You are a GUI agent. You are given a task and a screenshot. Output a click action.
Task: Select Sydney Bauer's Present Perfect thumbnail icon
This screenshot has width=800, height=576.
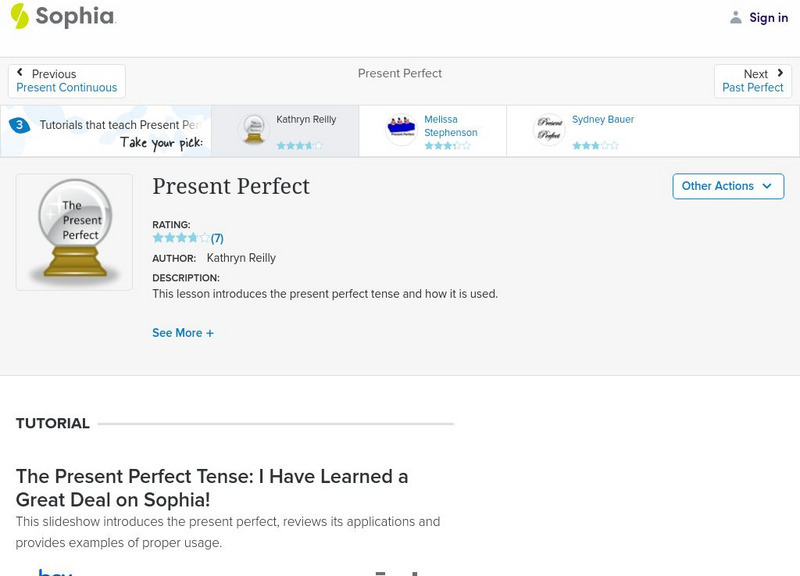click(548, 129)
